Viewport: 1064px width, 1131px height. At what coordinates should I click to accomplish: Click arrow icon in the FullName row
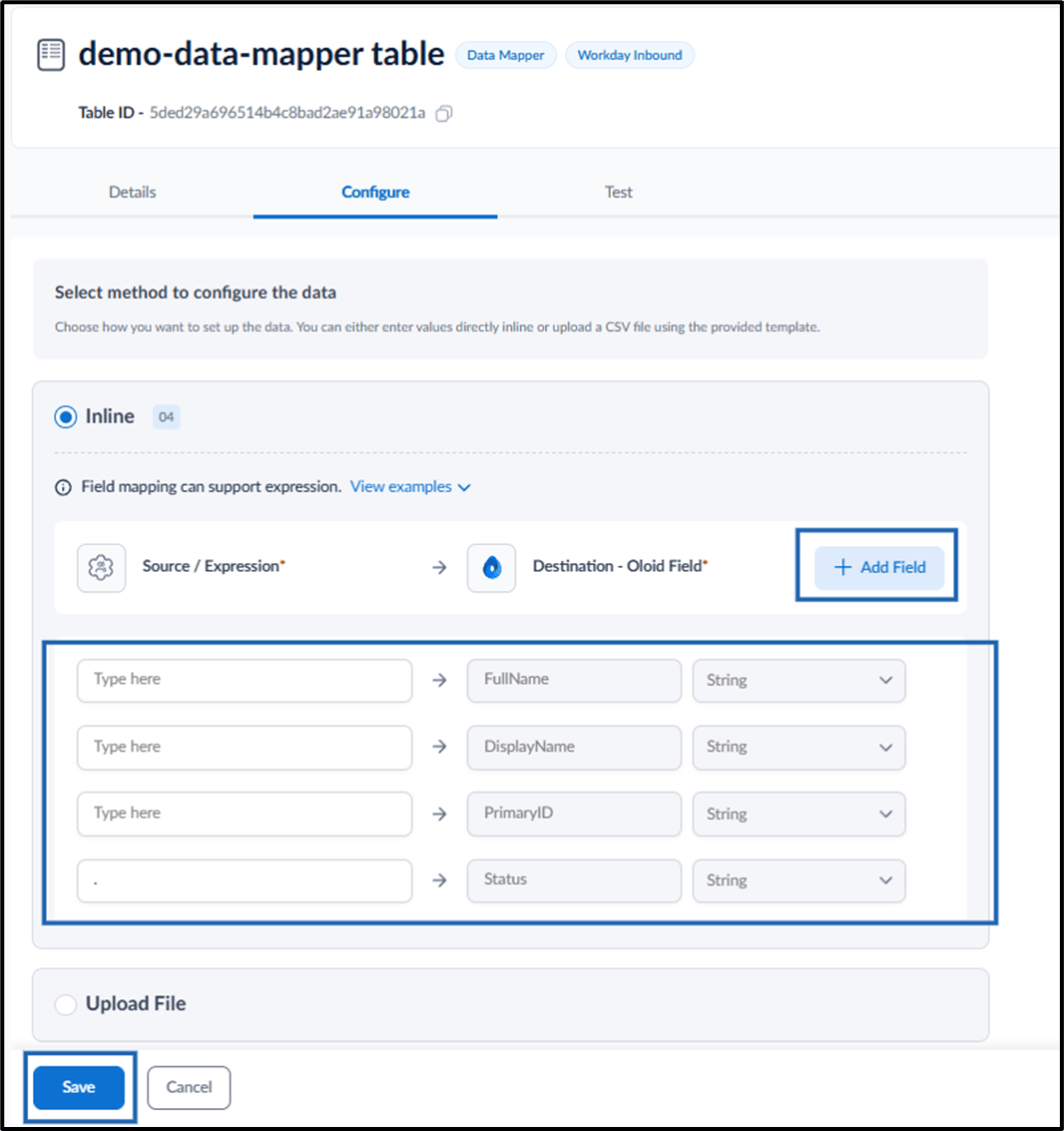pos(439,680)
